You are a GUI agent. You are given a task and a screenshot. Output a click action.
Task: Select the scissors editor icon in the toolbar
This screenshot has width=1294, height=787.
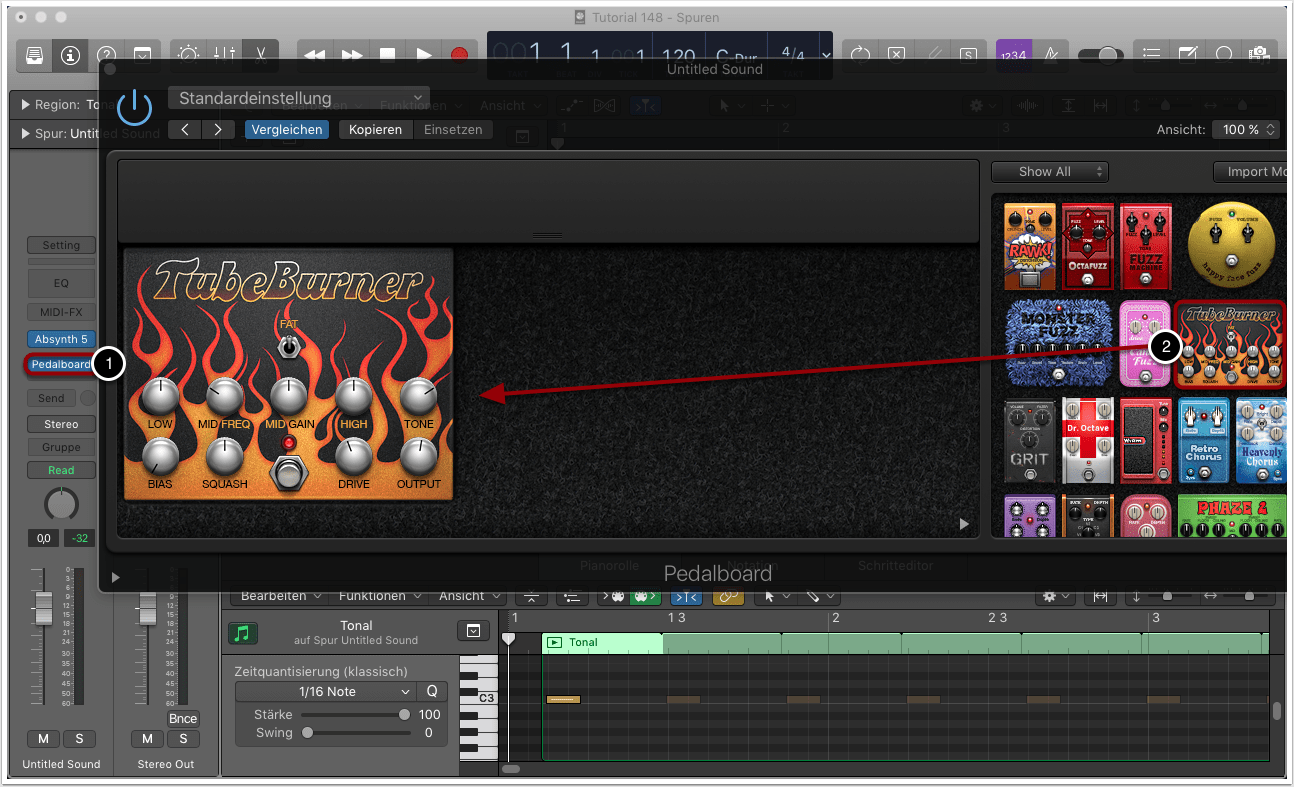[260, 55]
